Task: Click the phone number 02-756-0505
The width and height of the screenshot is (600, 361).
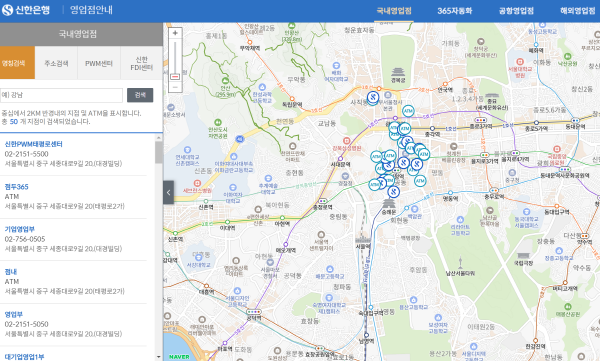Action: click(25, 239)
